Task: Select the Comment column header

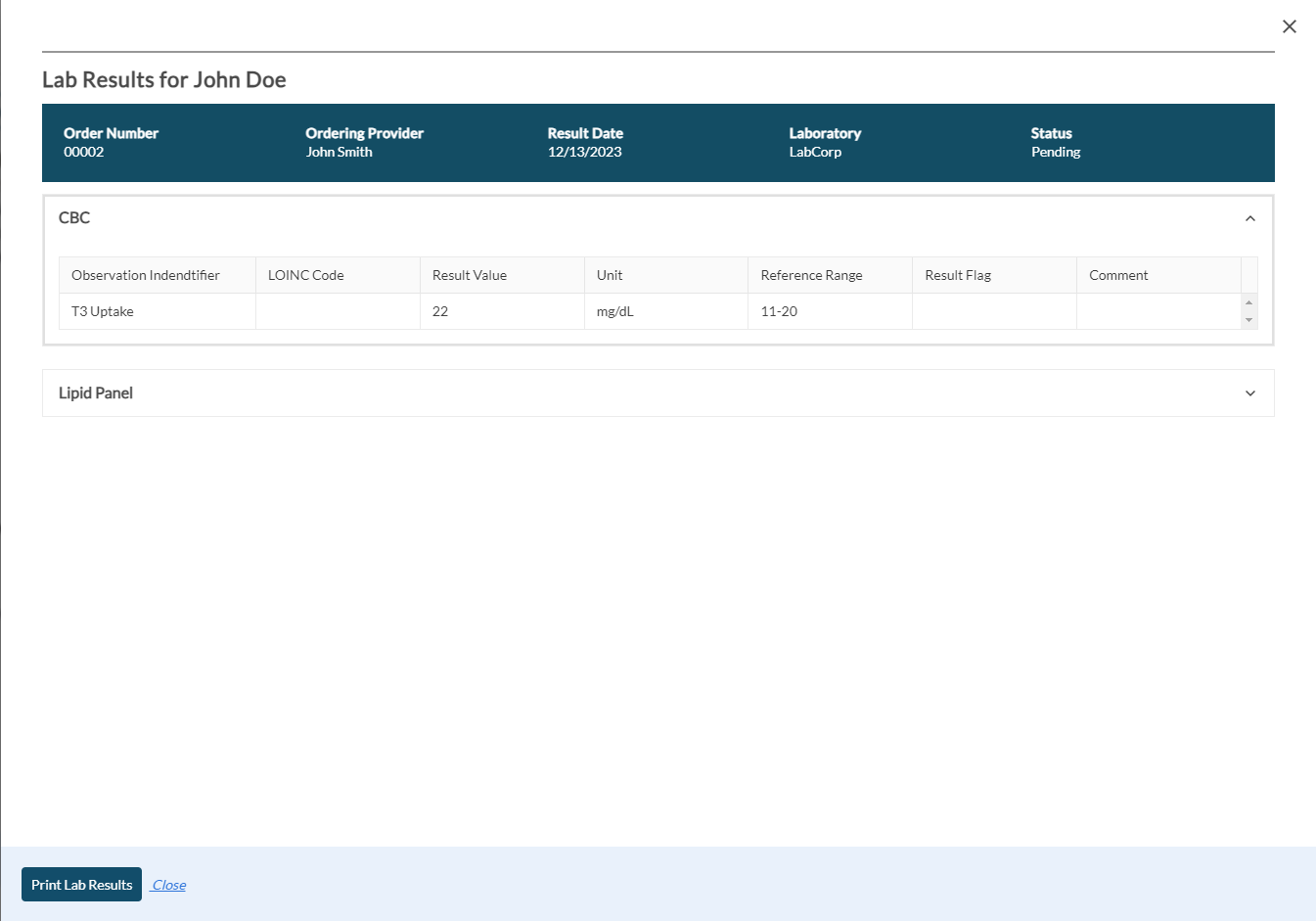Action: click(1118, 275)
